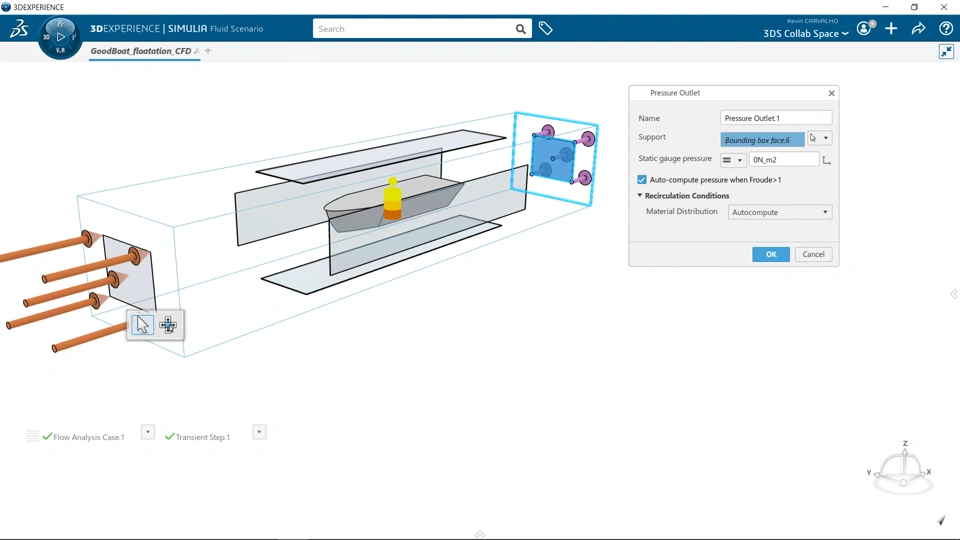Image resolution: width=960 pixels, height=540 pixels.
Task: Open the 3DEXPERIENCE compass button
Action: (60, 37)
